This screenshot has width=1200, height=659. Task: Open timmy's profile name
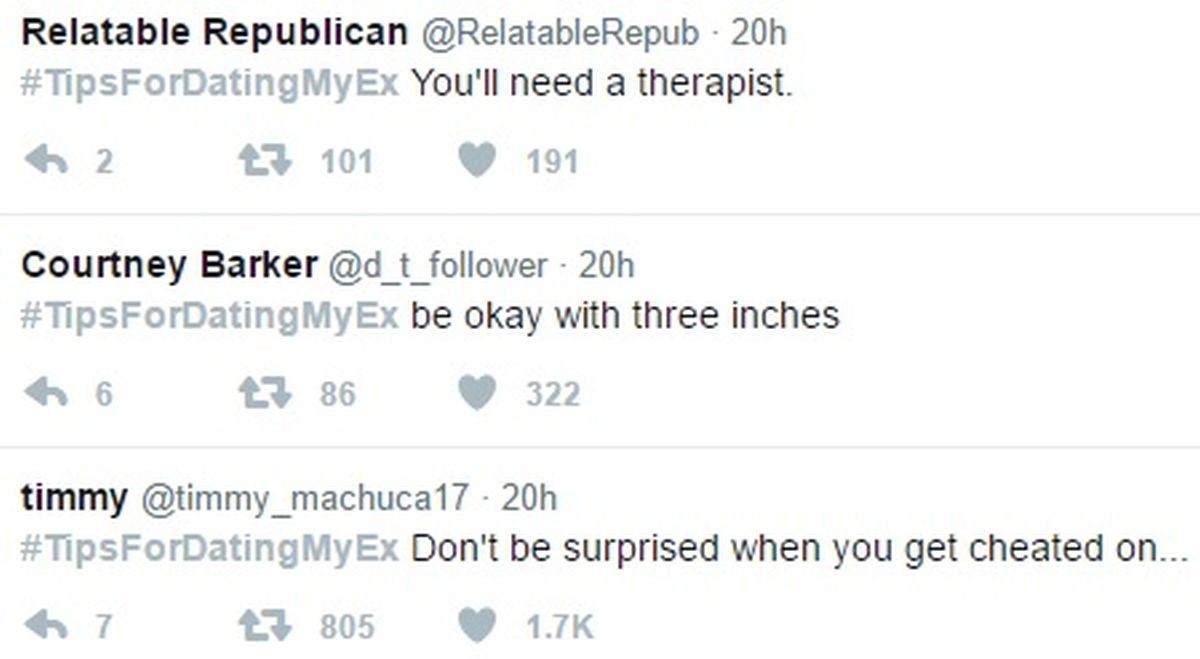(x=74, y=497)
